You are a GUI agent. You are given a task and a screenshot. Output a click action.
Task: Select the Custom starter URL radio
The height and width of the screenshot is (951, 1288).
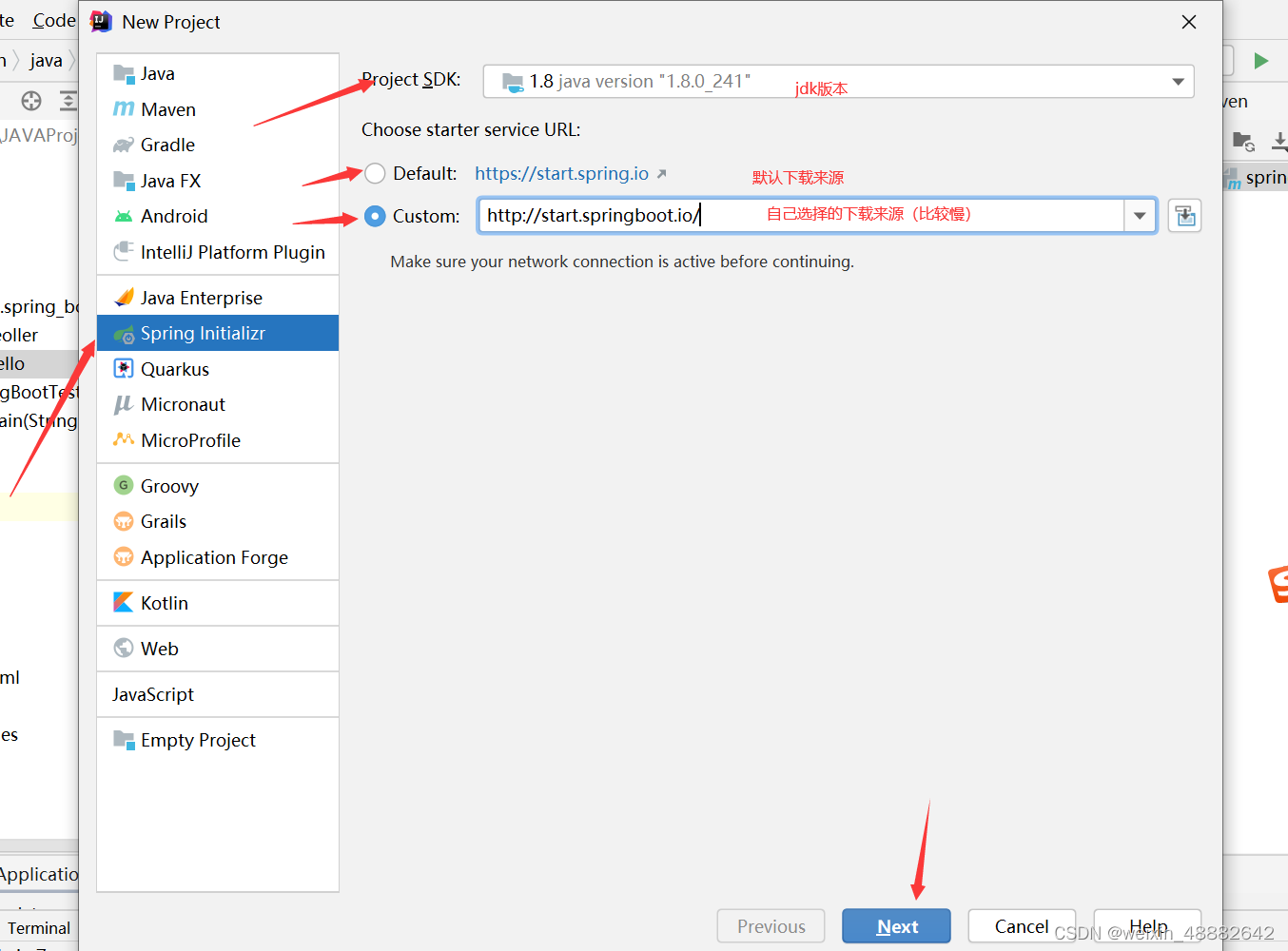375,216
